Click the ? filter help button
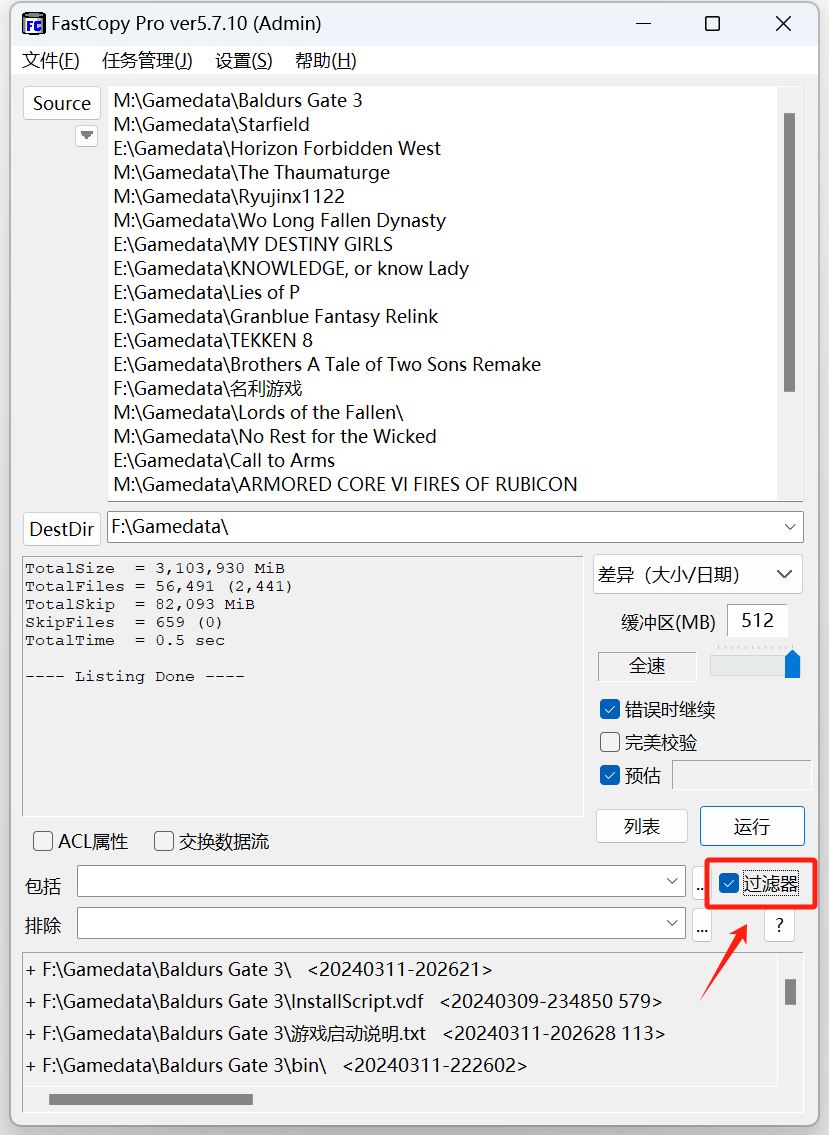This screenshot has width=829, height=1135. (779, 925)
